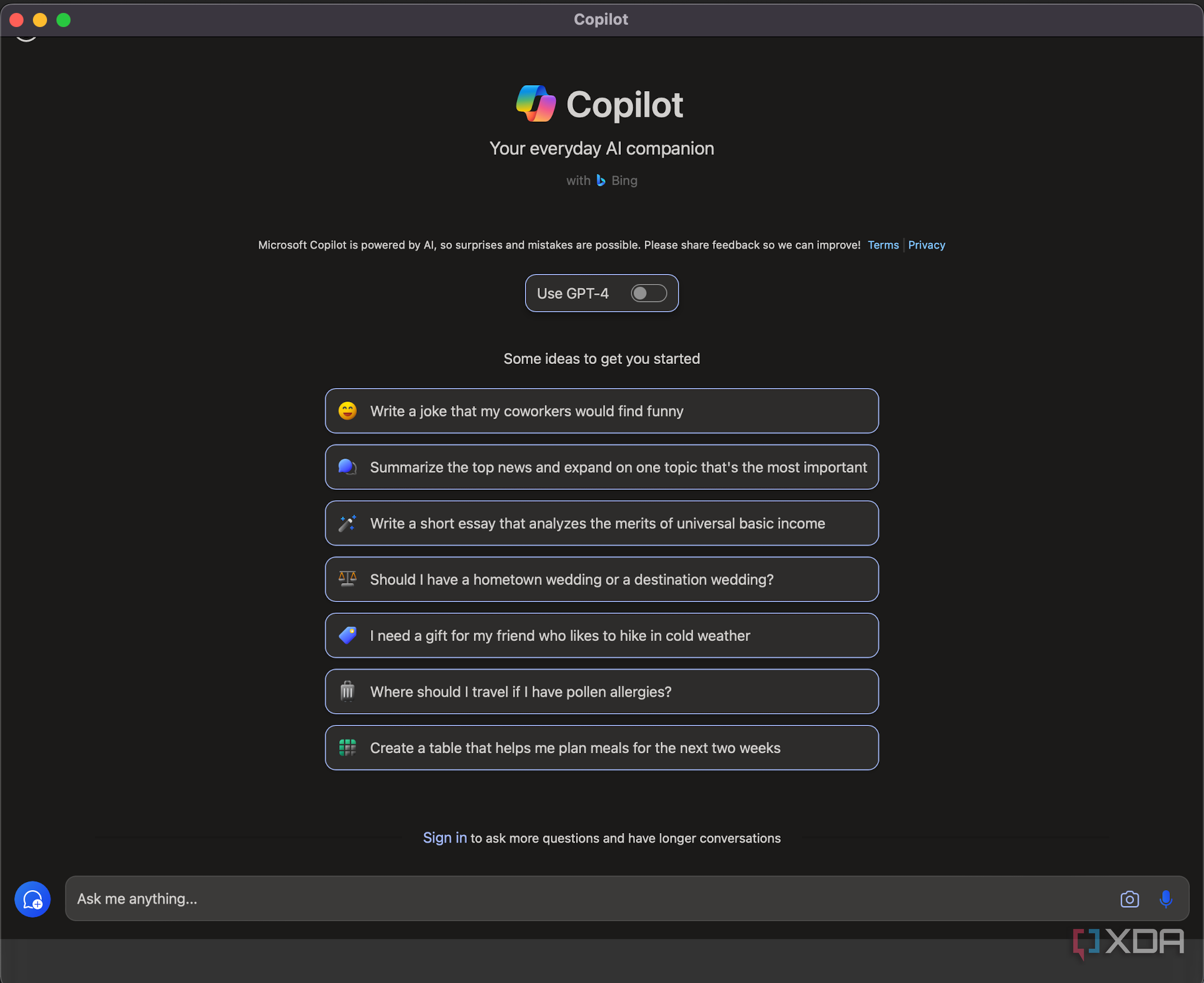
Task: Click the Copilot logo at top
Action: [536, 104]
